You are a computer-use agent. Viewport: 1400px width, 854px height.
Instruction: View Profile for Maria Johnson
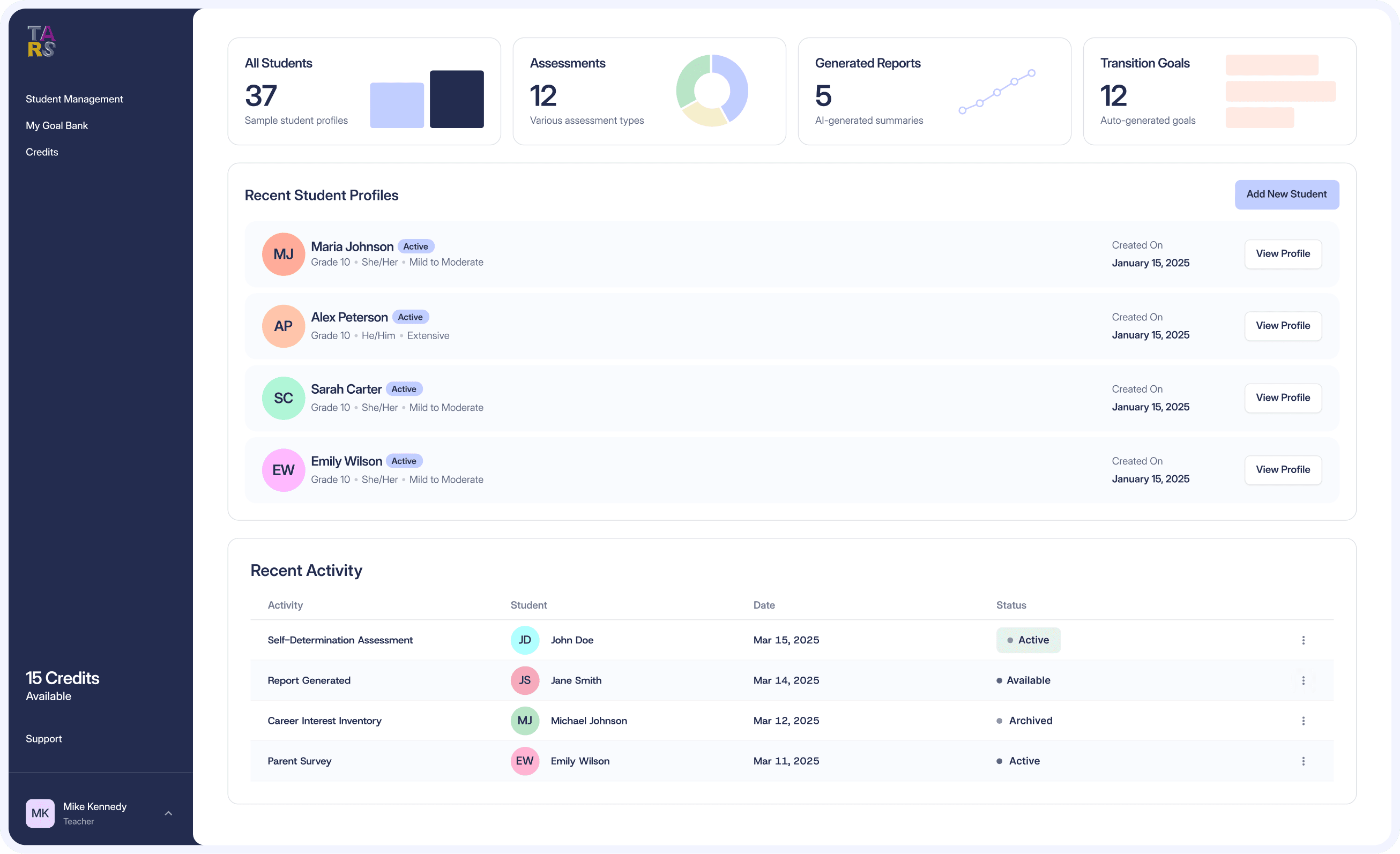tap(1283, 254)
